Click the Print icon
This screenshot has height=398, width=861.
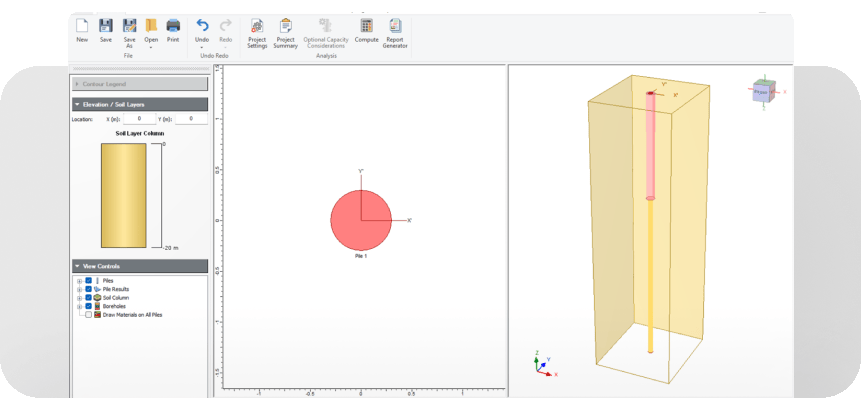pyautogui.click(x=173, y=26)
